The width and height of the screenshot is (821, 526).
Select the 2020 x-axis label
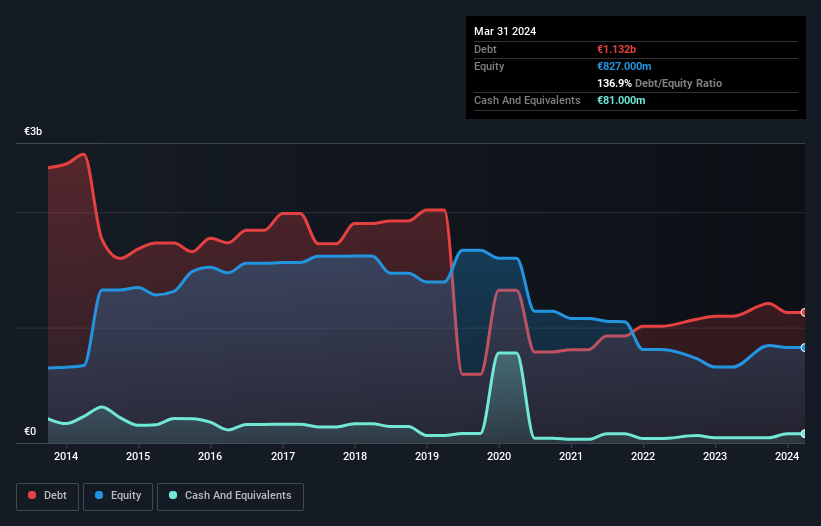point(499,456)
